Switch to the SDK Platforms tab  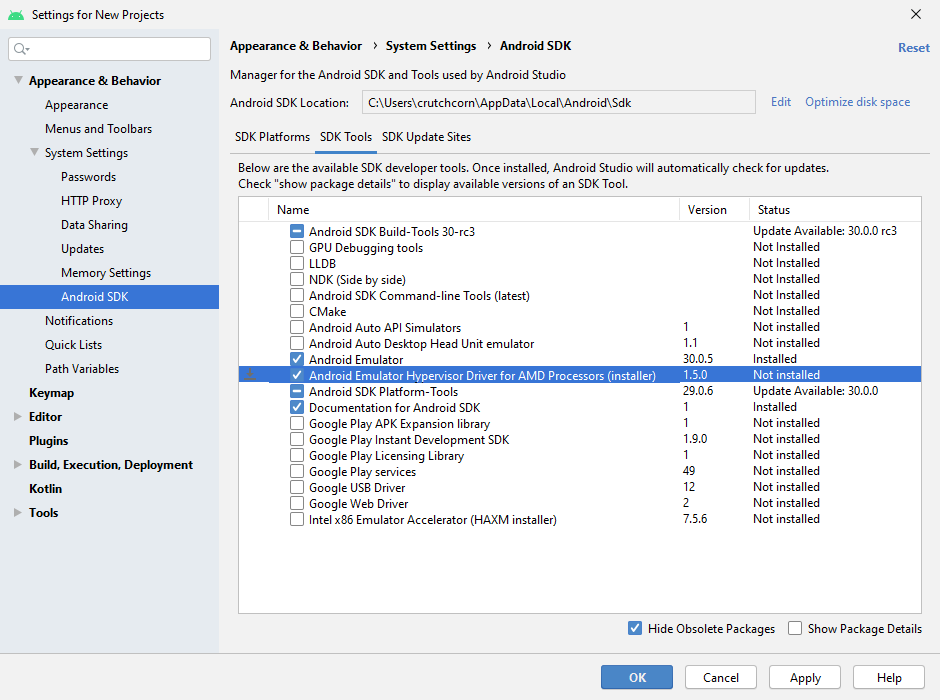[272, 137]
